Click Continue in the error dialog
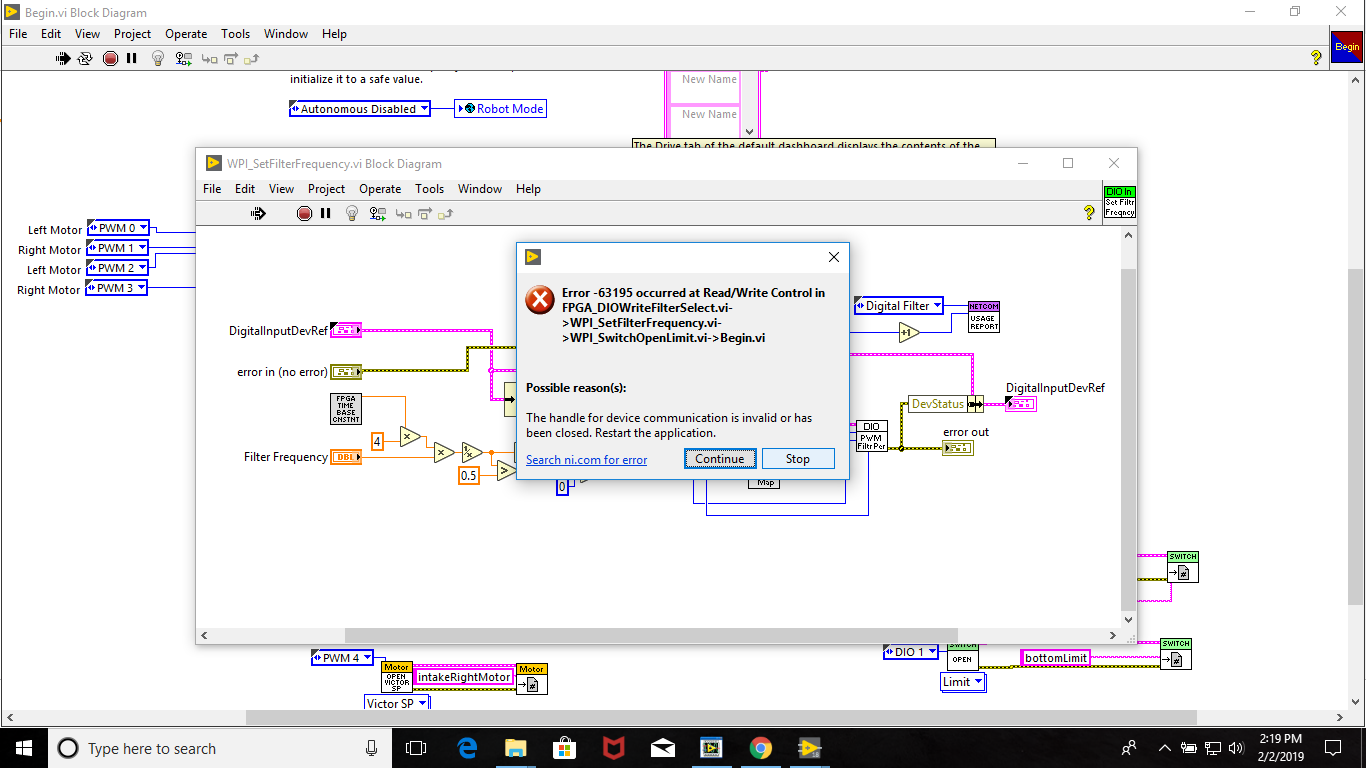 click(720, 459)
